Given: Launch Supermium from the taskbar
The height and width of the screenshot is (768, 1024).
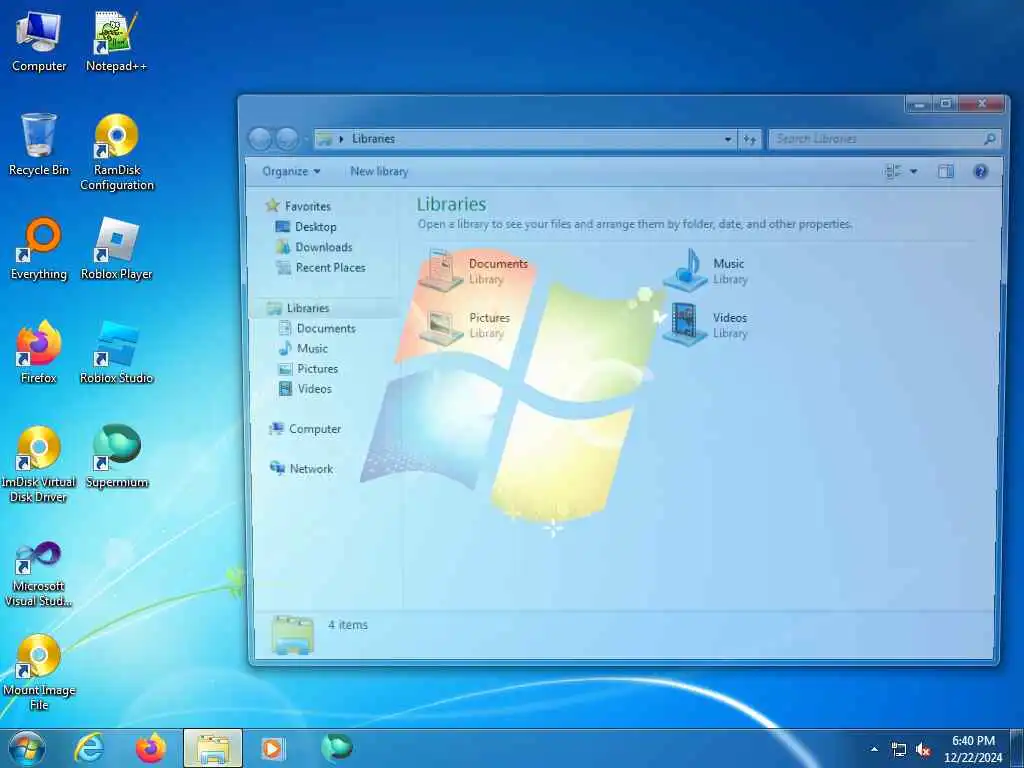Looking at the screenshot, I should (336, 748).
